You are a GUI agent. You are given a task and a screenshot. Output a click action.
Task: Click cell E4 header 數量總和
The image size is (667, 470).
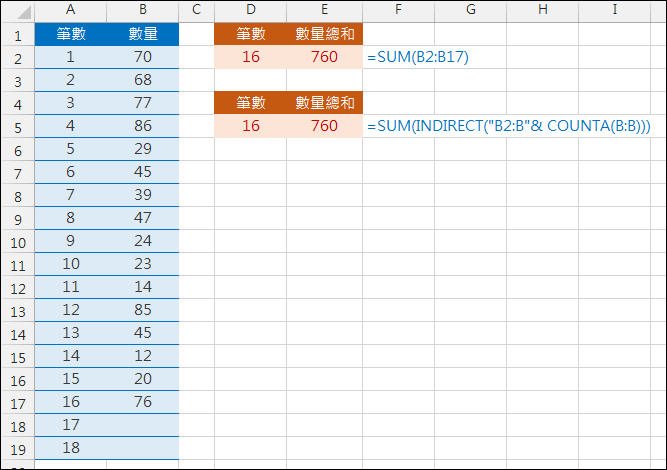coord(325,103)
